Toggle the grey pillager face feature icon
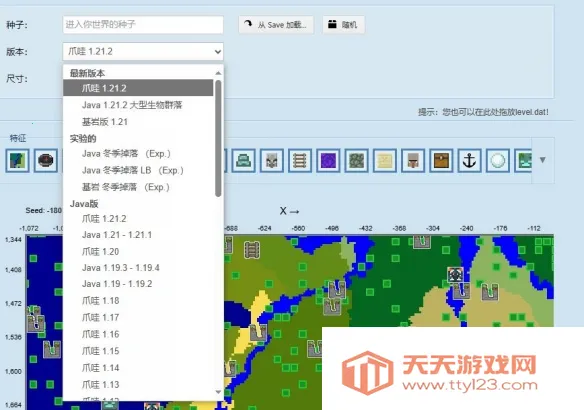Screen dimensions: 584x410 point(272,160)
